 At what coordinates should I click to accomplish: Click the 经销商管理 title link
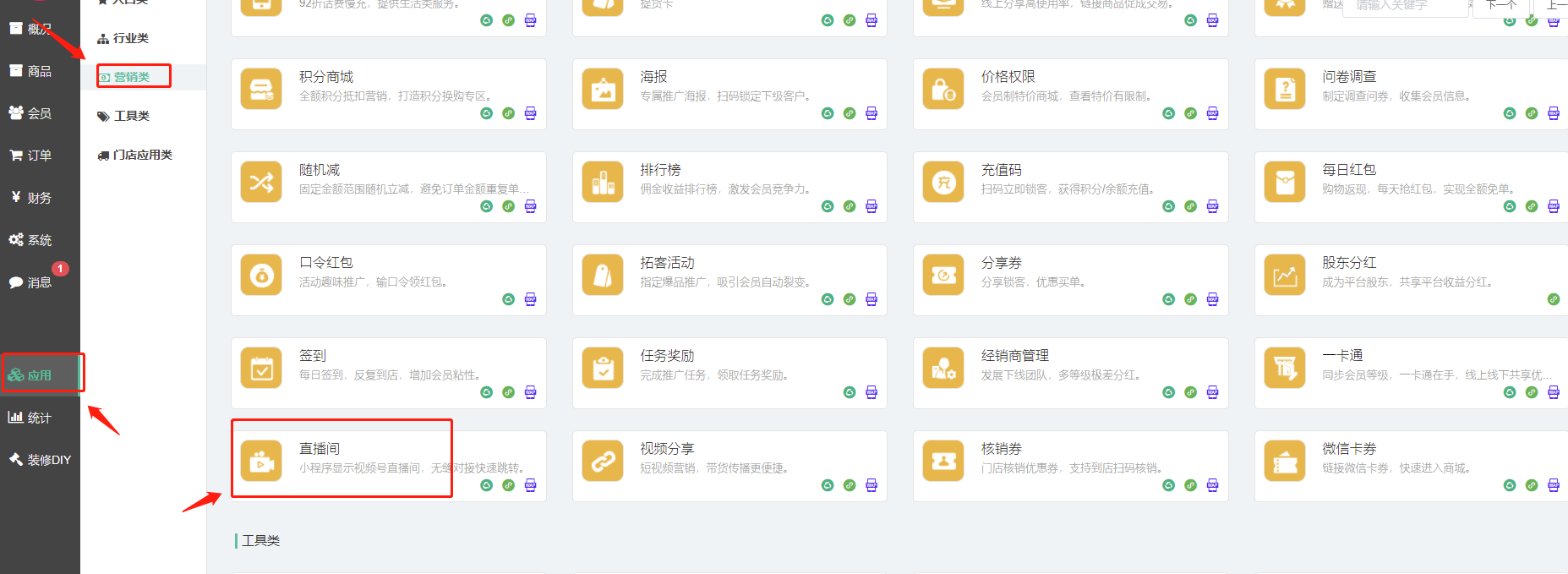(1014, 356)
